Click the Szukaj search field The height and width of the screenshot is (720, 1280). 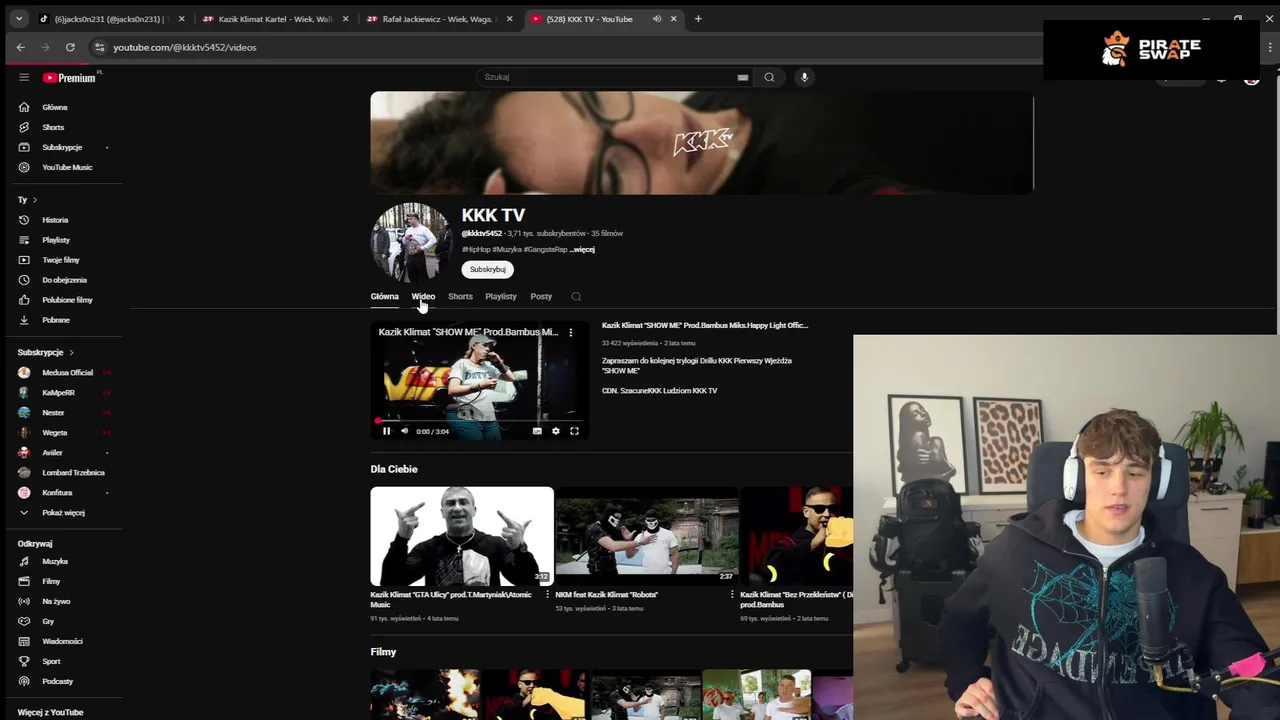click(x=614, y=77)
